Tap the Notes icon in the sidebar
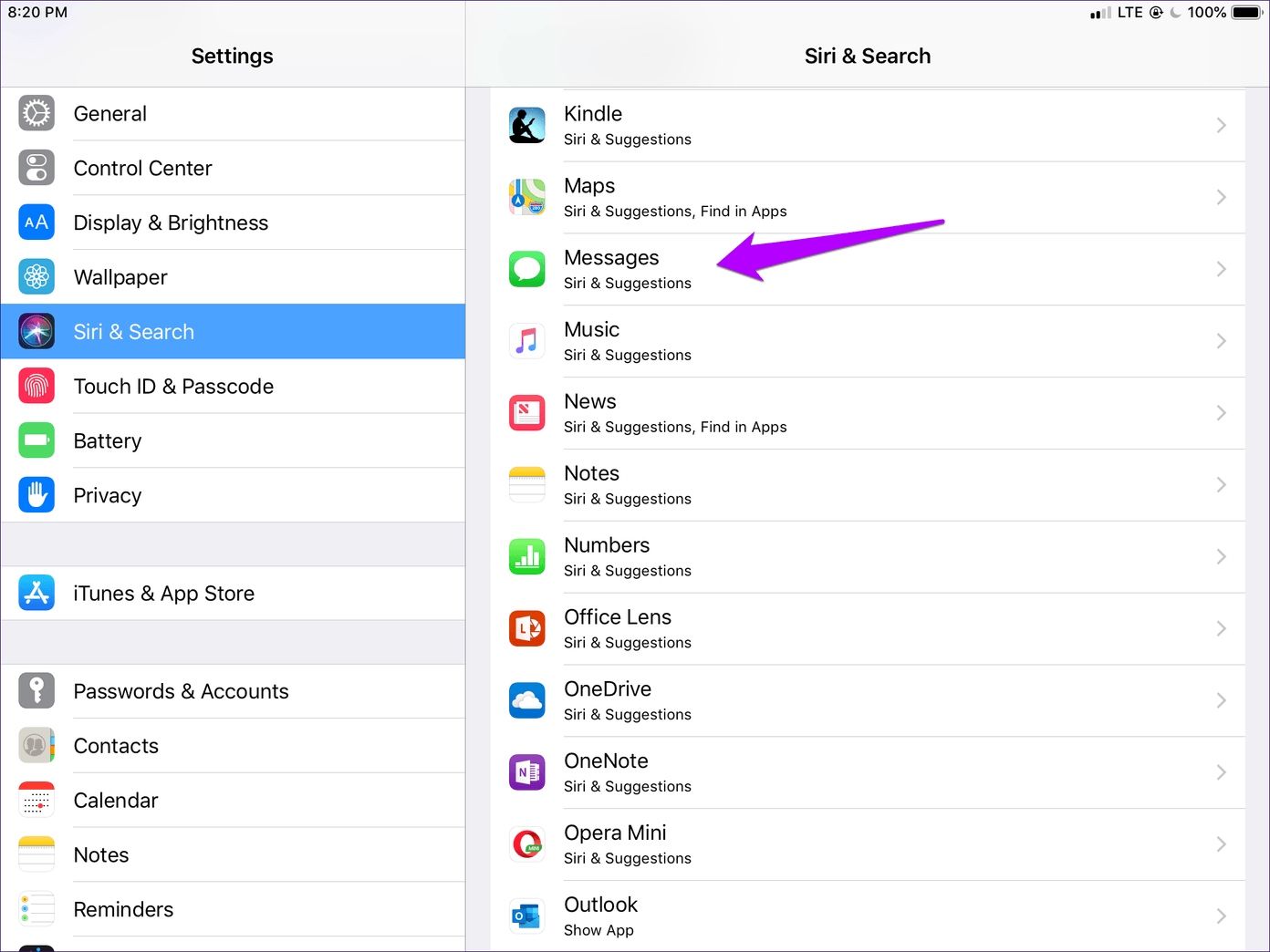1270x952 pixels. click(x=36, y=854)
